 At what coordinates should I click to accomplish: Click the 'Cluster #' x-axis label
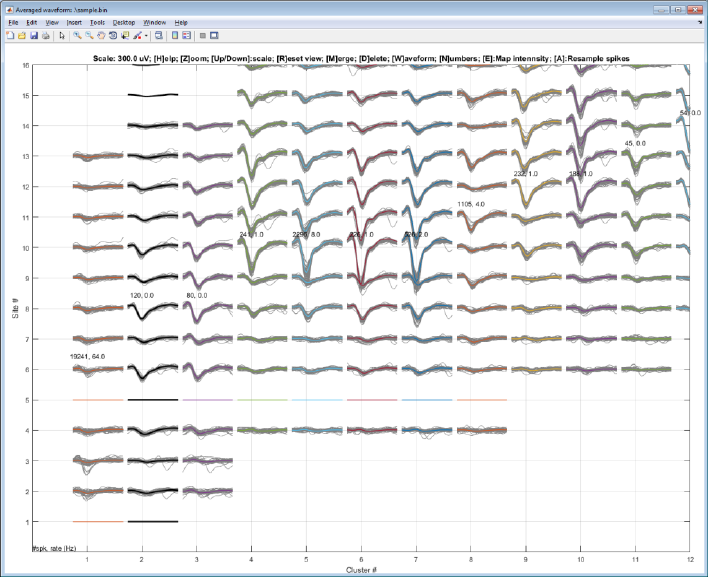tap(361, 570)
